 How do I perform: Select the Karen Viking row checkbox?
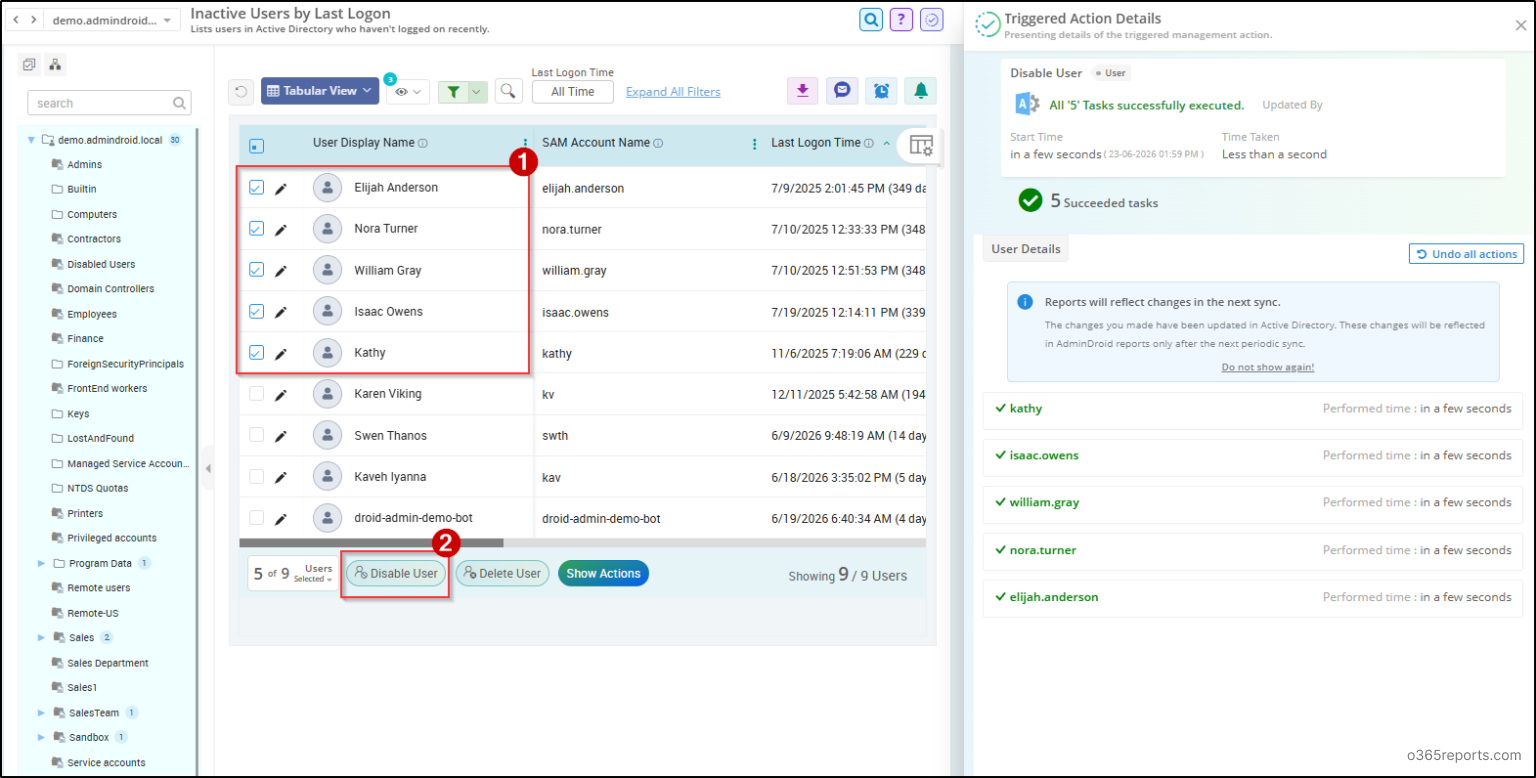pyautogui.click(x=256, y=394)
